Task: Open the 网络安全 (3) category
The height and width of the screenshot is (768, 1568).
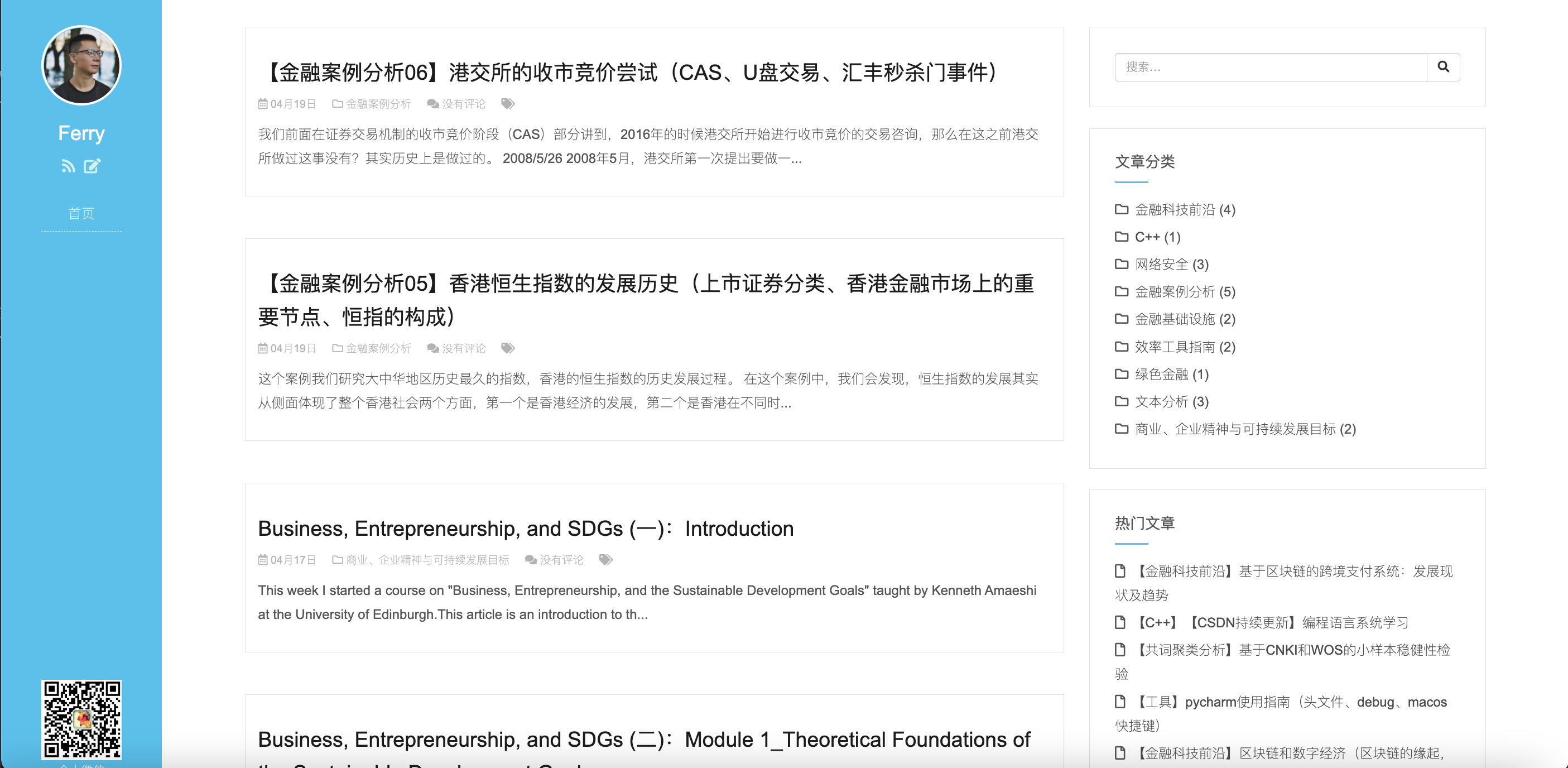Action: click(1171, 265)
